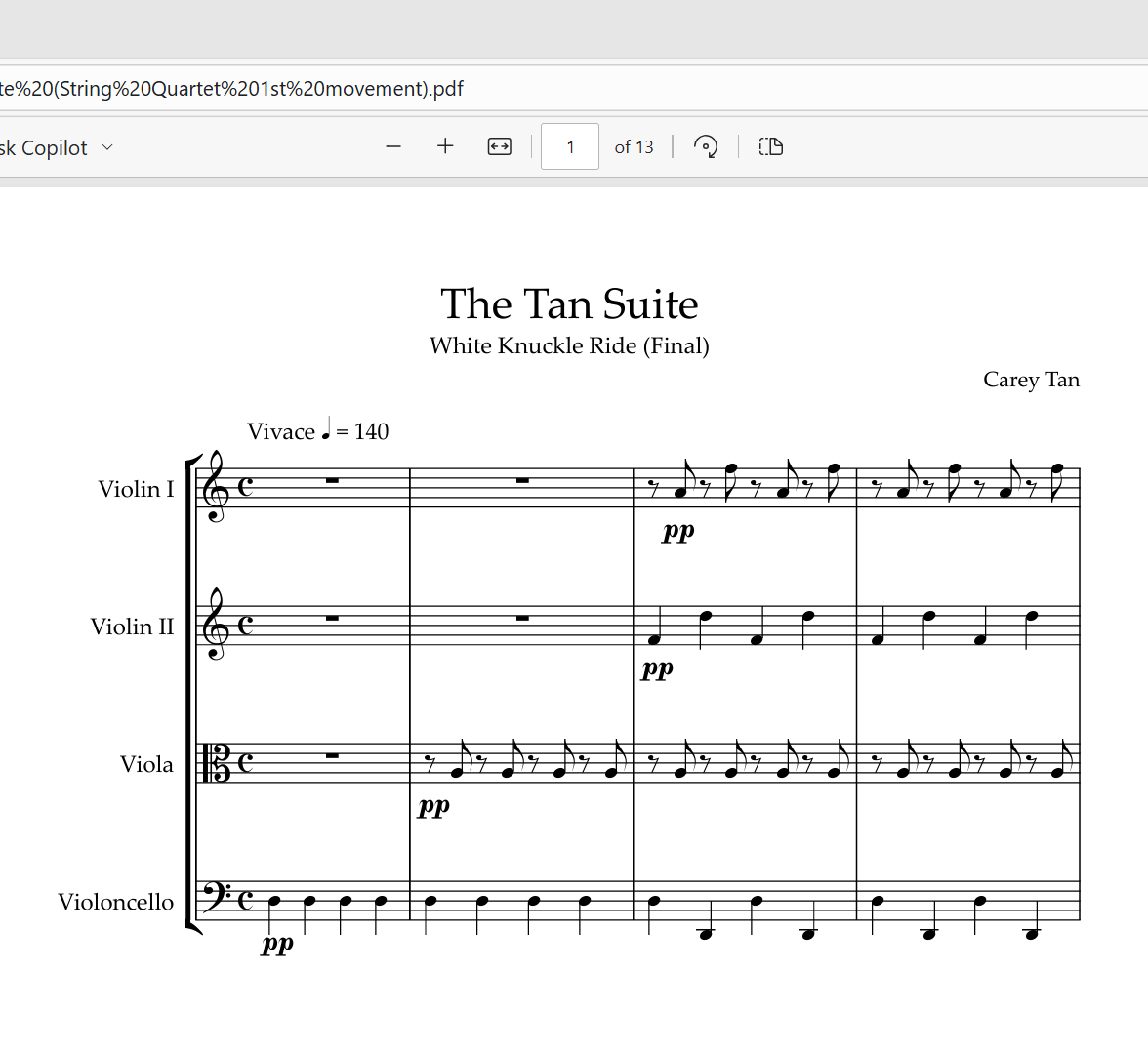This screenshot has width=1148, height=1051.
Task: Click the pp dynamic under Violin II
Action: (657, 669)
